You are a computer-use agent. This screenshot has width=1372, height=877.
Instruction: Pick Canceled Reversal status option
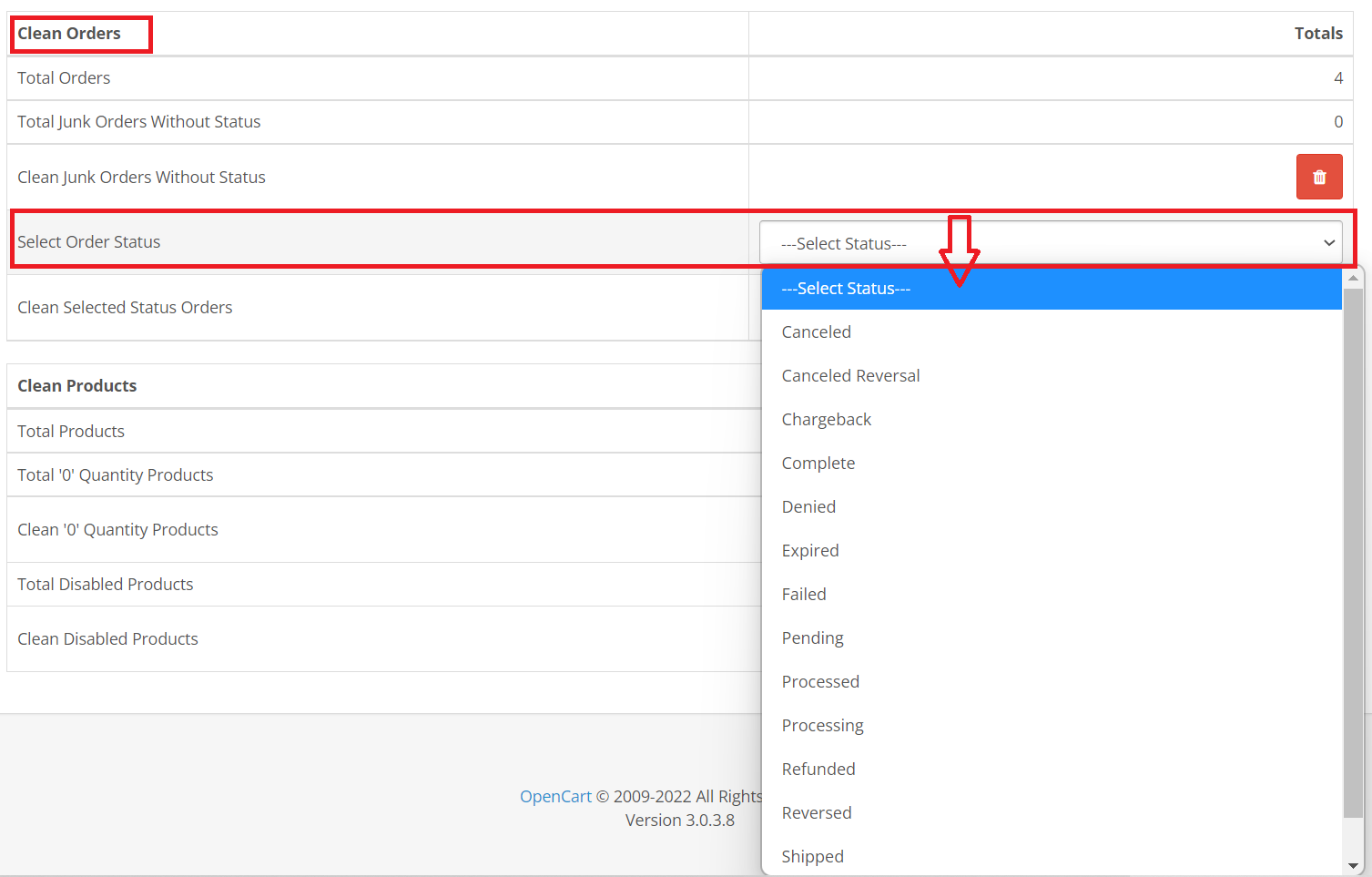850,376
